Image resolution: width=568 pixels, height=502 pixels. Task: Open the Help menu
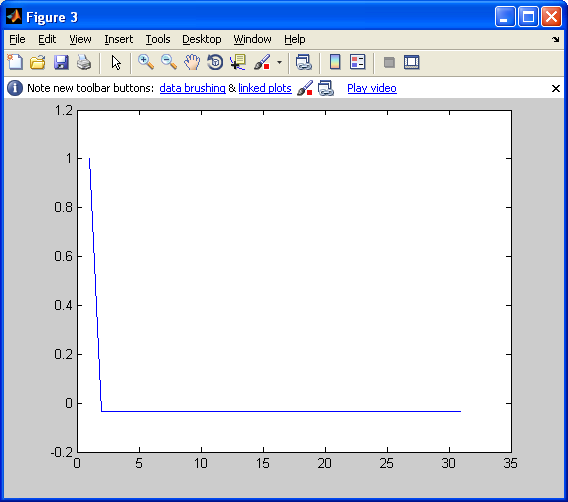[295, 39]
